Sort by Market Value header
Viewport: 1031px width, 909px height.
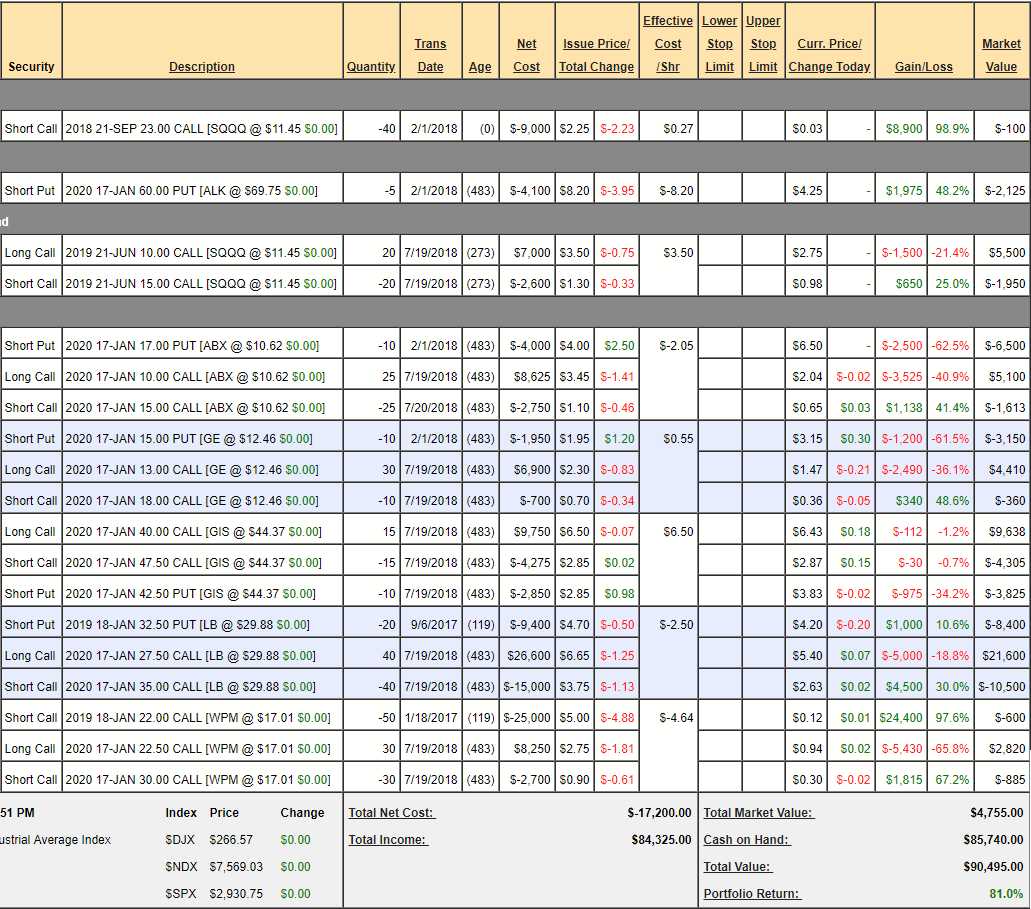[1001, 55]
